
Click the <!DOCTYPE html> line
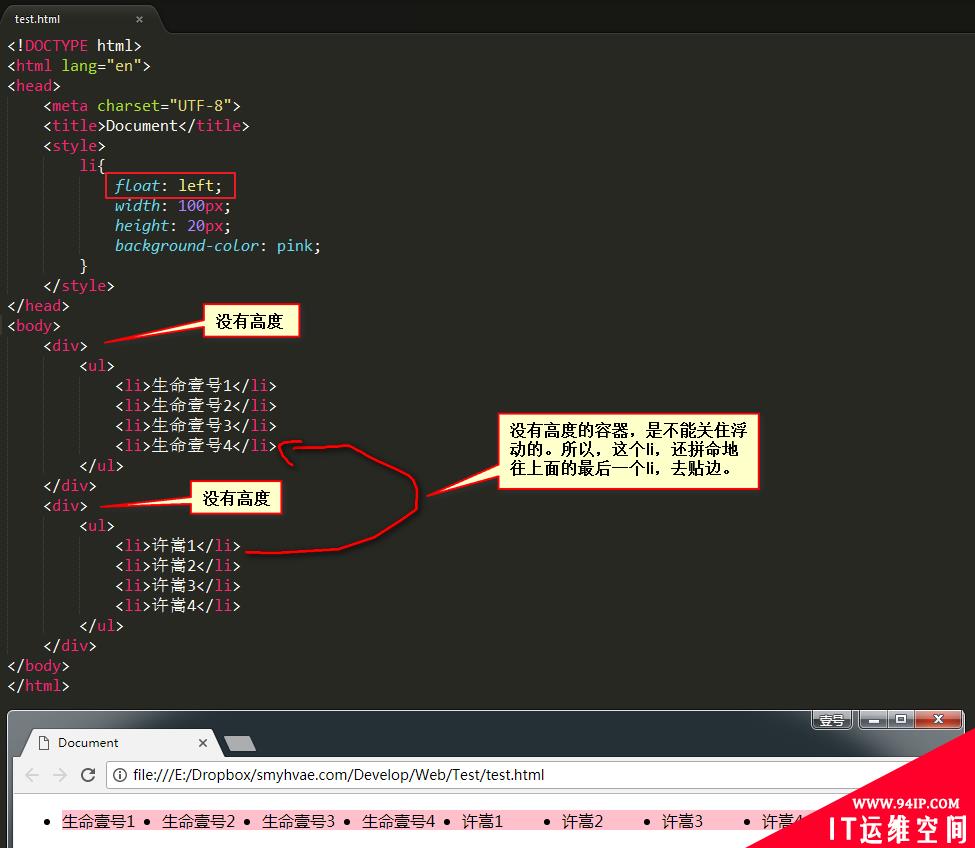pos(75,46)
